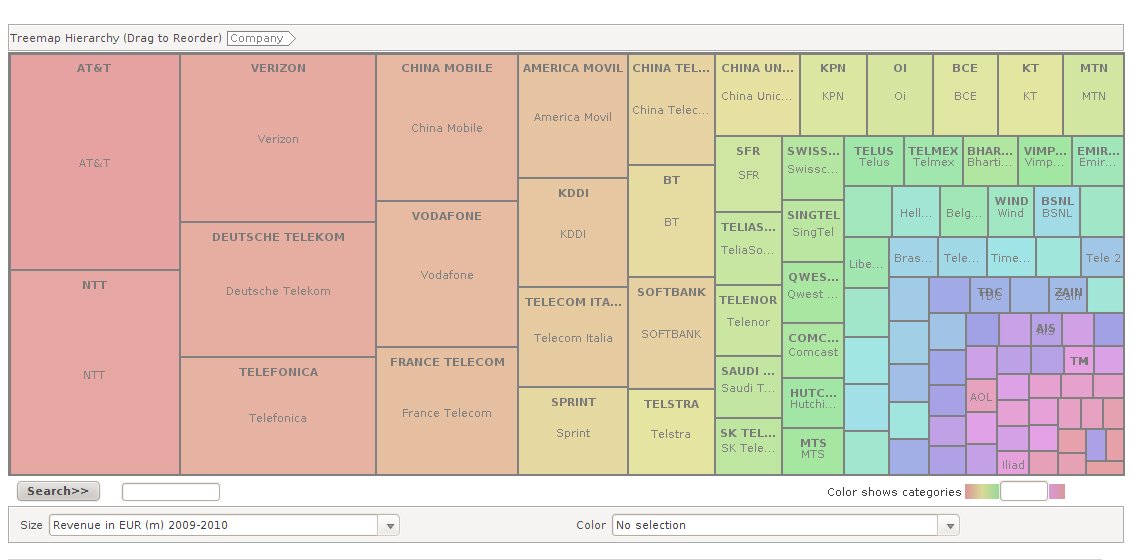Select the Saudi Telecom cell

tap(749, 387)
